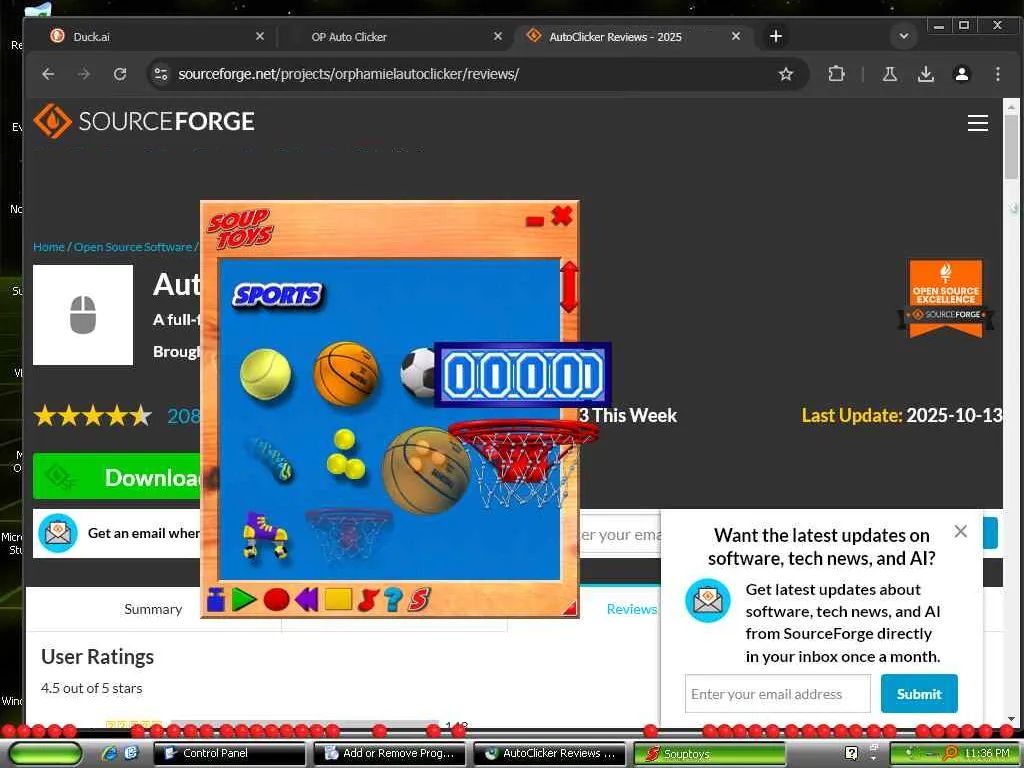Open the browser three-dot menu

[x=998, y=74]
